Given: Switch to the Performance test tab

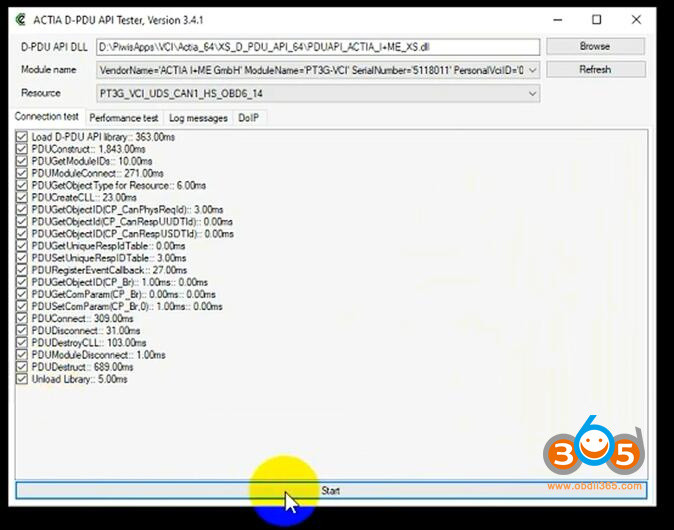Looking at the screenshot, I should pos(124,117).
